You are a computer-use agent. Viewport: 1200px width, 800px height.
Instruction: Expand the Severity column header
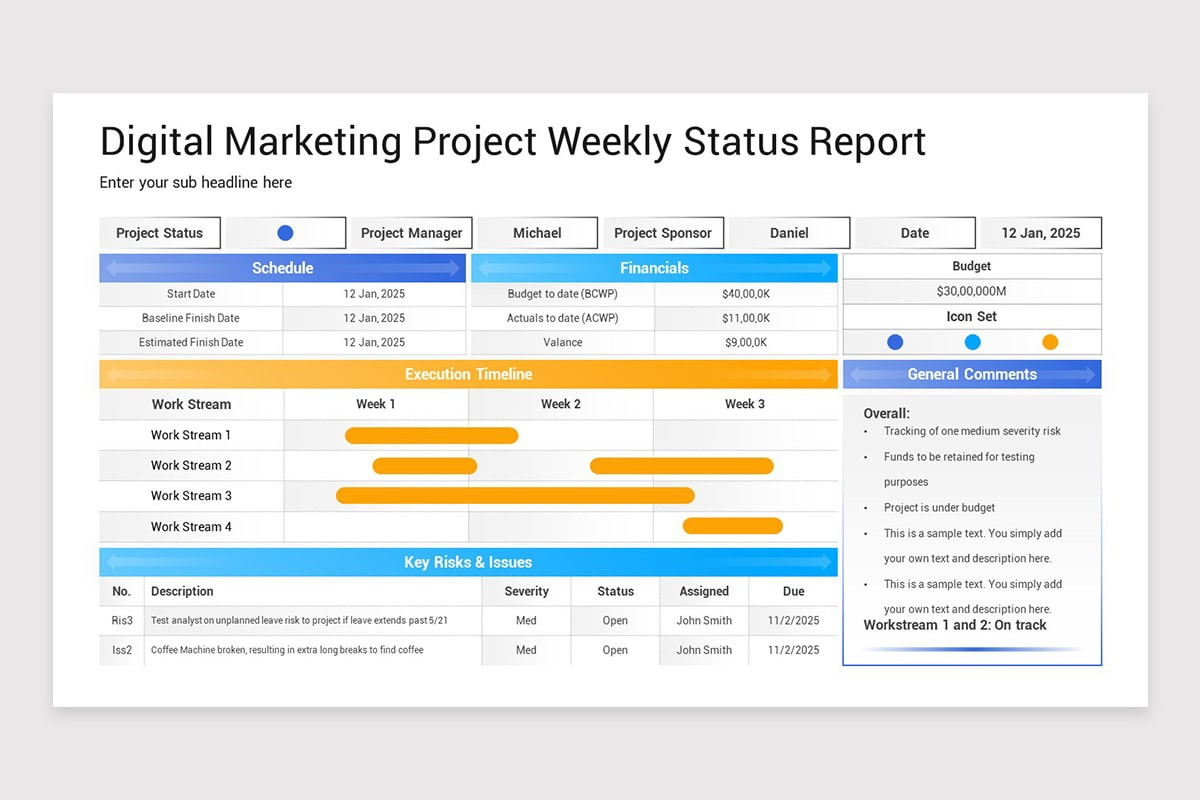click(x=526, y=591)
